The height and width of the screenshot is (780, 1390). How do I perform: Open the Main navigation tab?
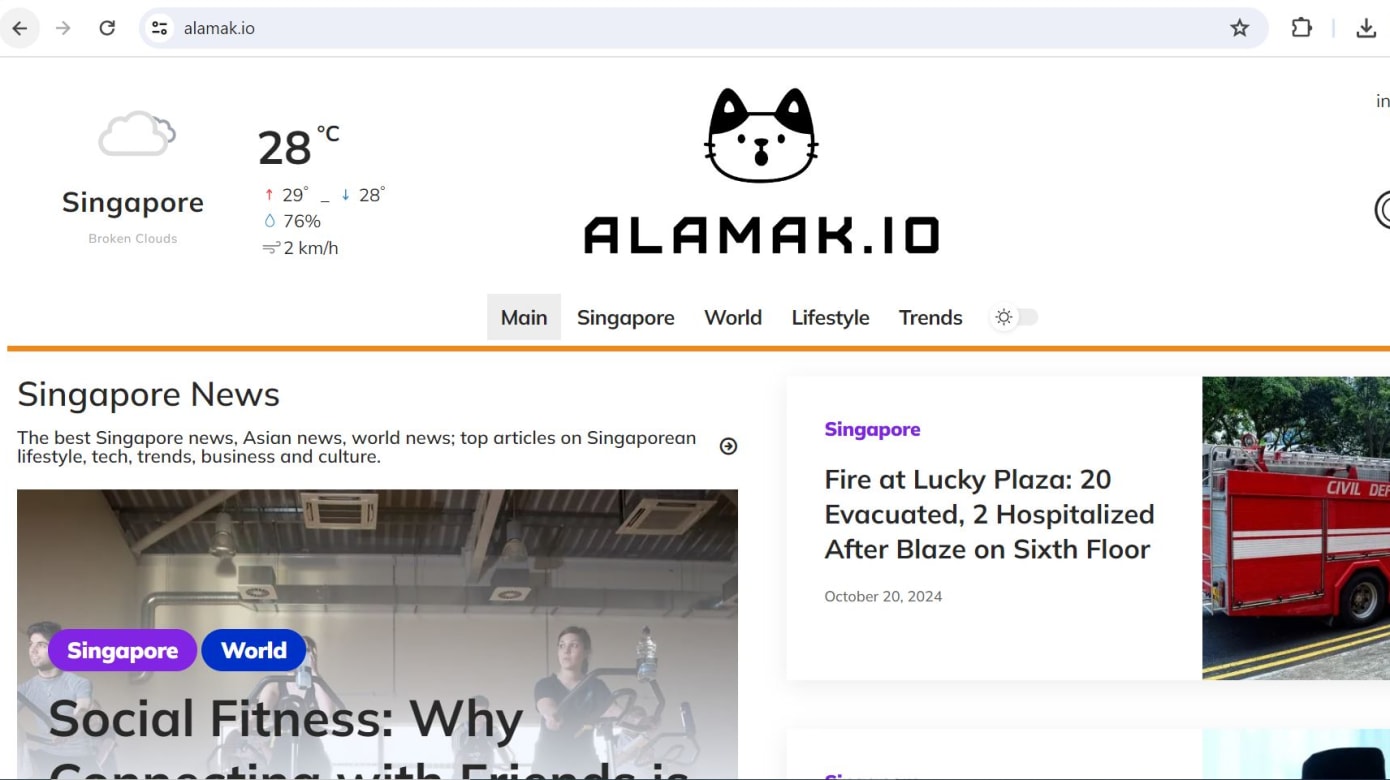[524, 317]
